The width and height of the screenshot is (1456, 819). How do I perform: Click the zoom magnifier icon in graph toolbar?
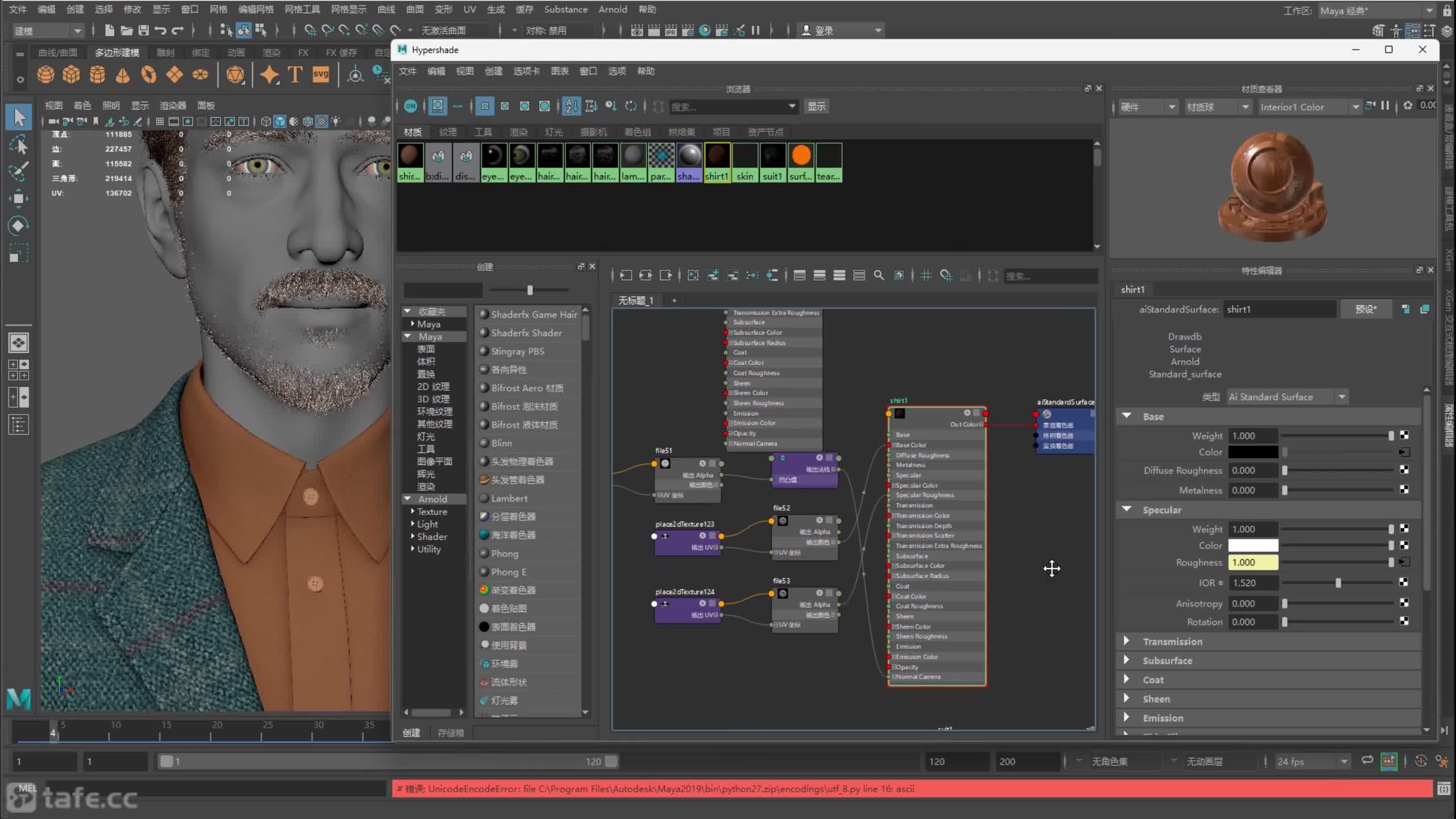point(879,276)
